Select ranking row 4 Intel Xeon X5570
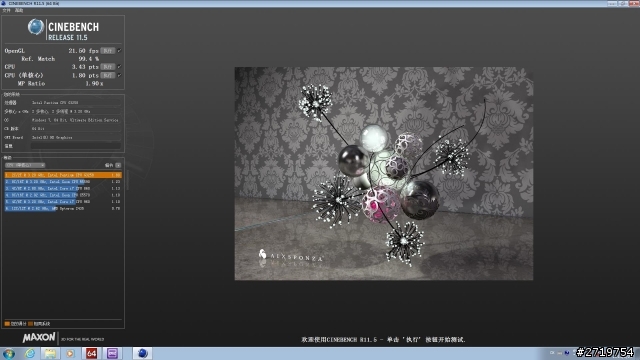The image size is (640, 360). (x=63, y=195)
